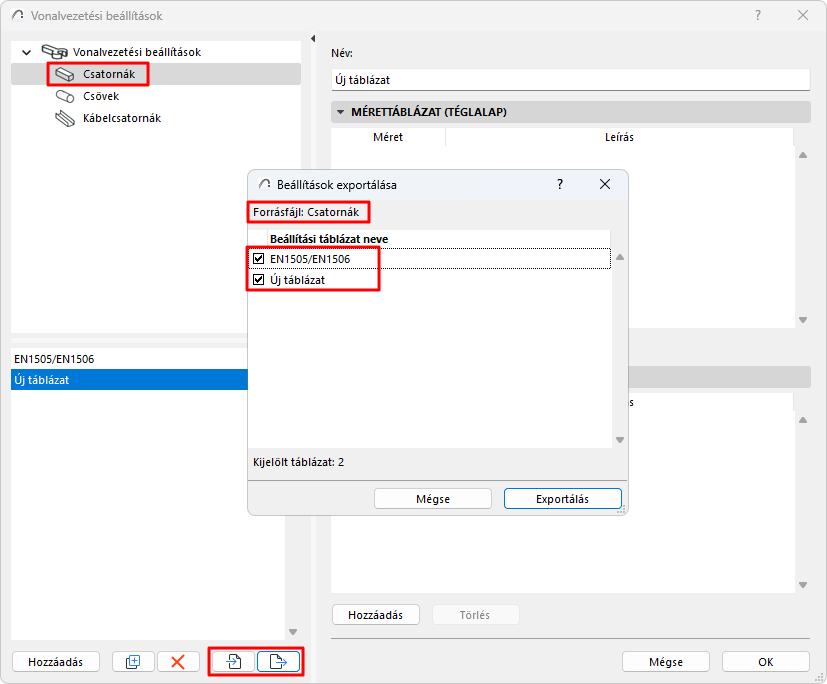Open help in the export dialog

coord(560,184)
